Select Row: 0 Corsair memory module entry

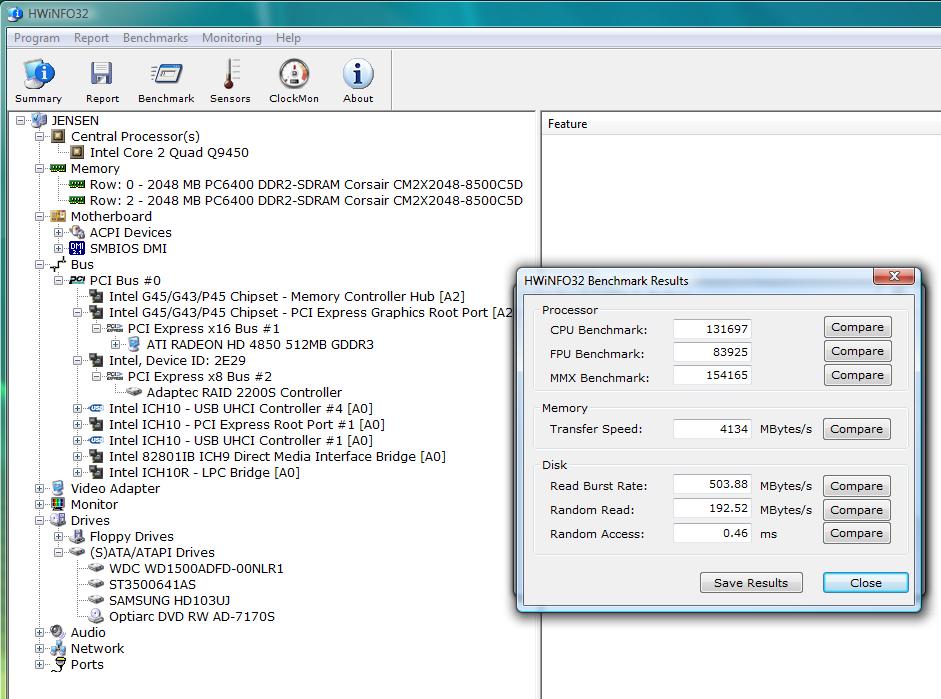click(x=306, y=184)
